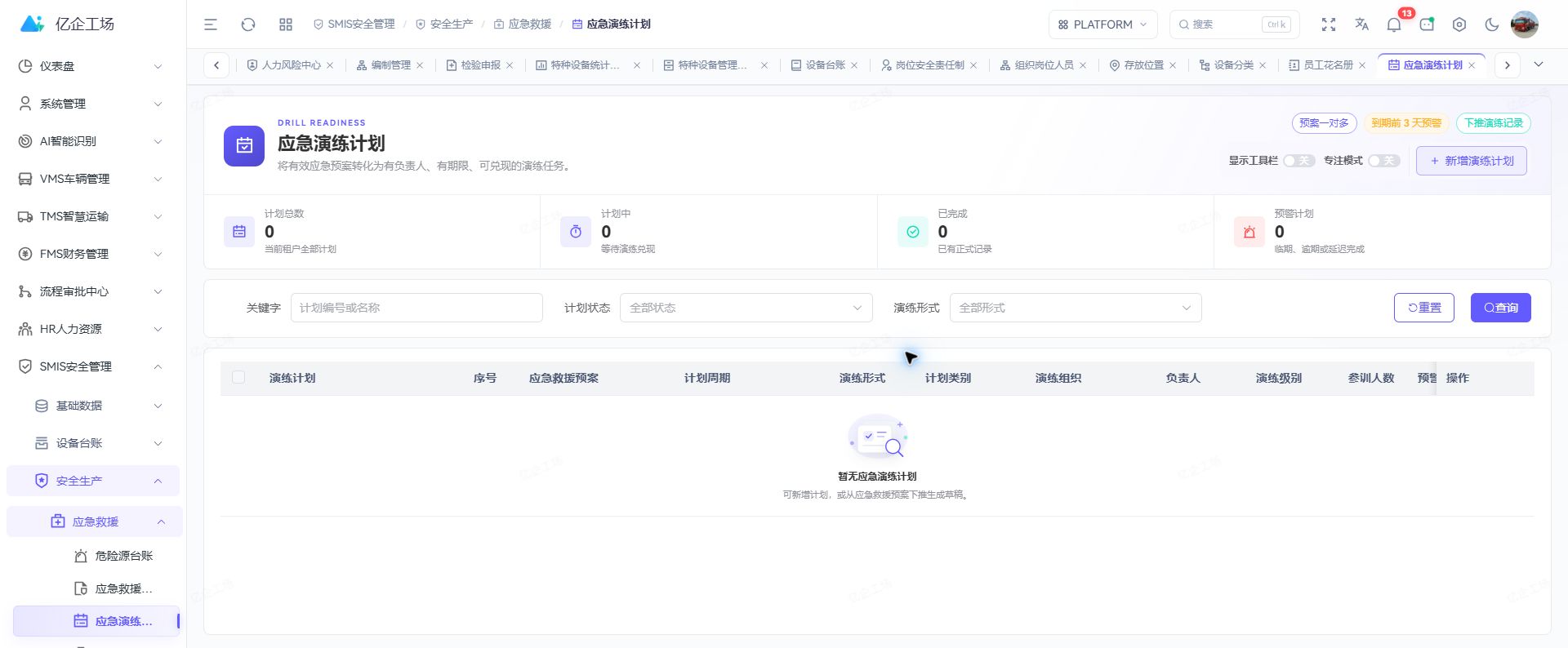The image size is (1568, 648).
Task: Close the 人力风险中心 tab
Action: pos(330,65)
